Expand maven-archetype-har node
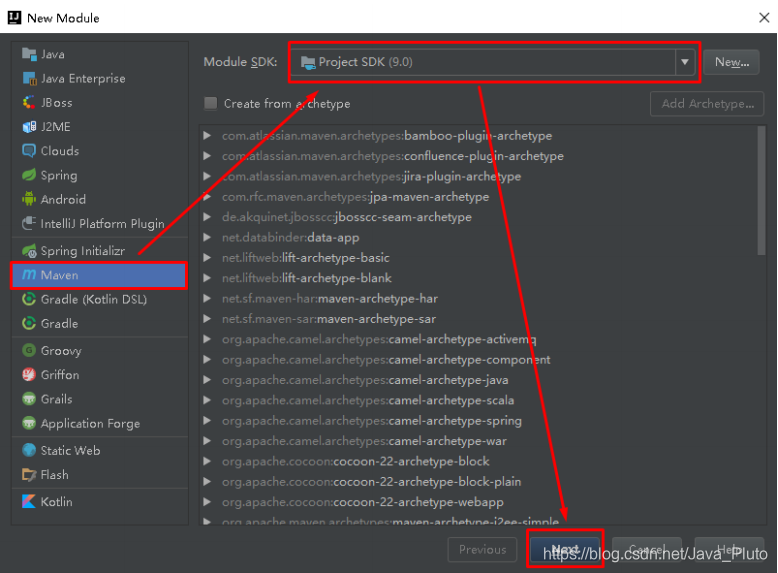 [x=207, y=298]
